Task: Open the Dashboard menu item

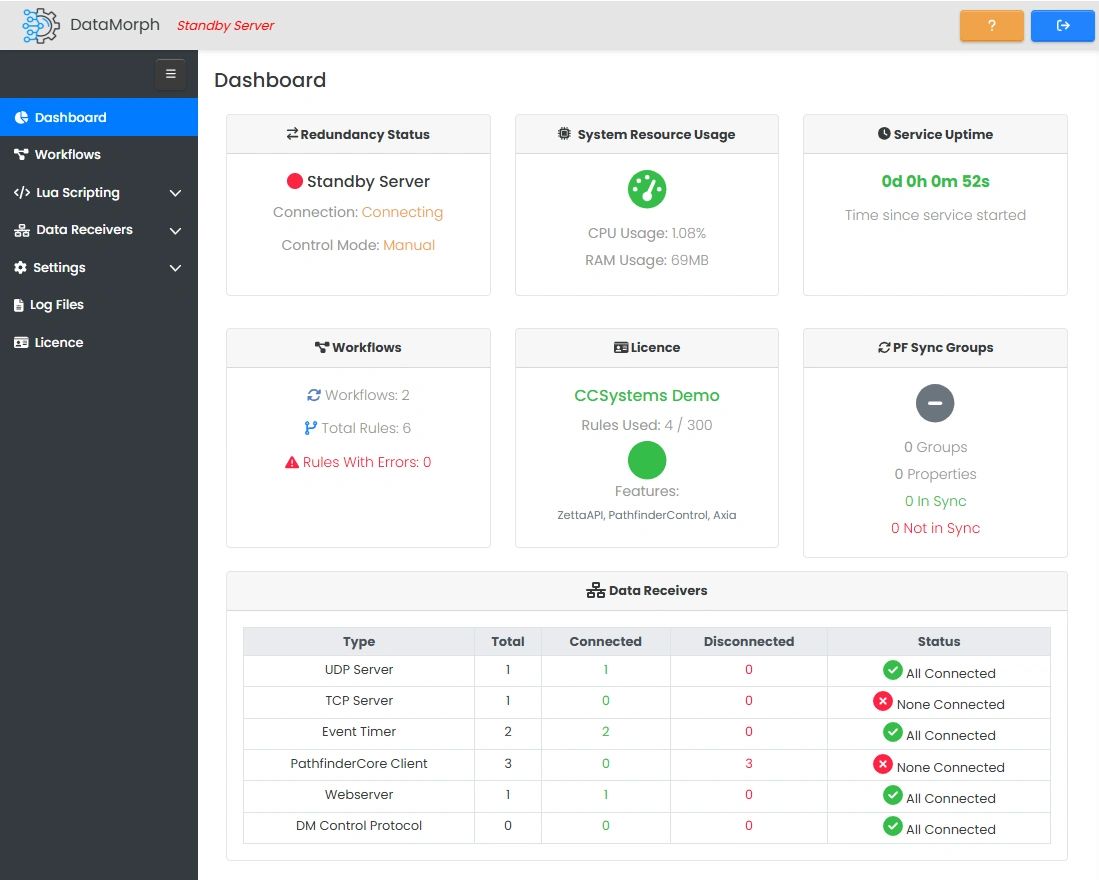Action: 70,117
